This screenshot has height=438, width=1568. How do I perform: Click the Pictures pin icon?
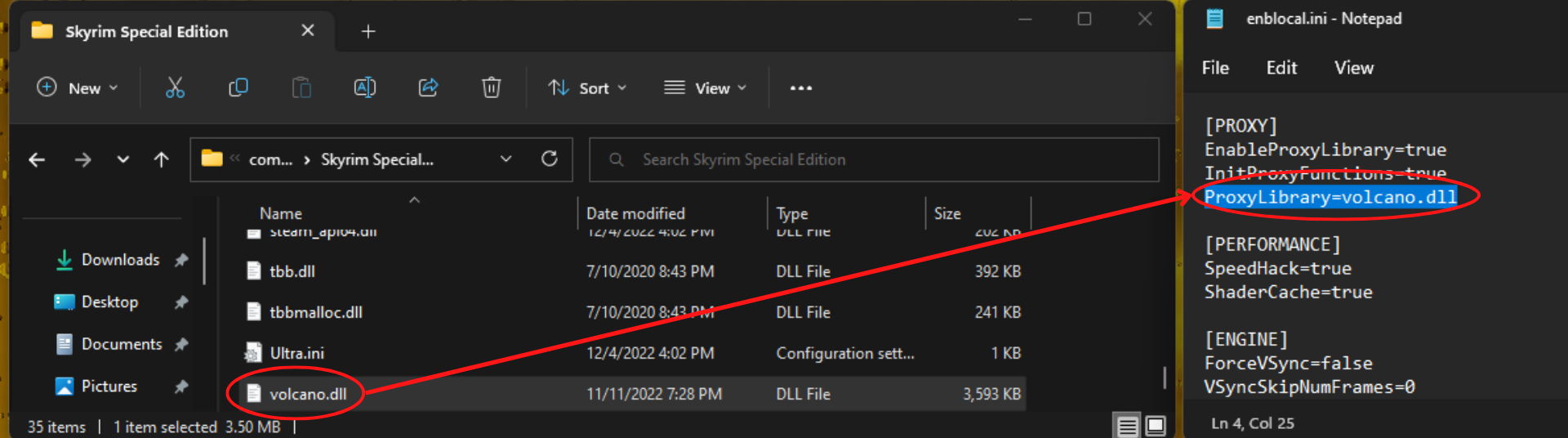point(181,387)
